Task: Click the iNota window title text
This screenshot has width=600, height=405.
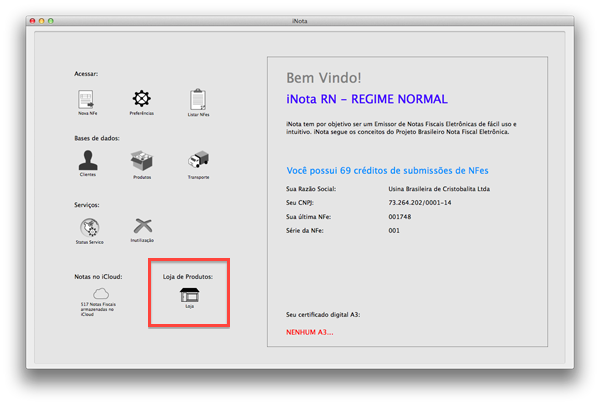Action: point(300,21)
